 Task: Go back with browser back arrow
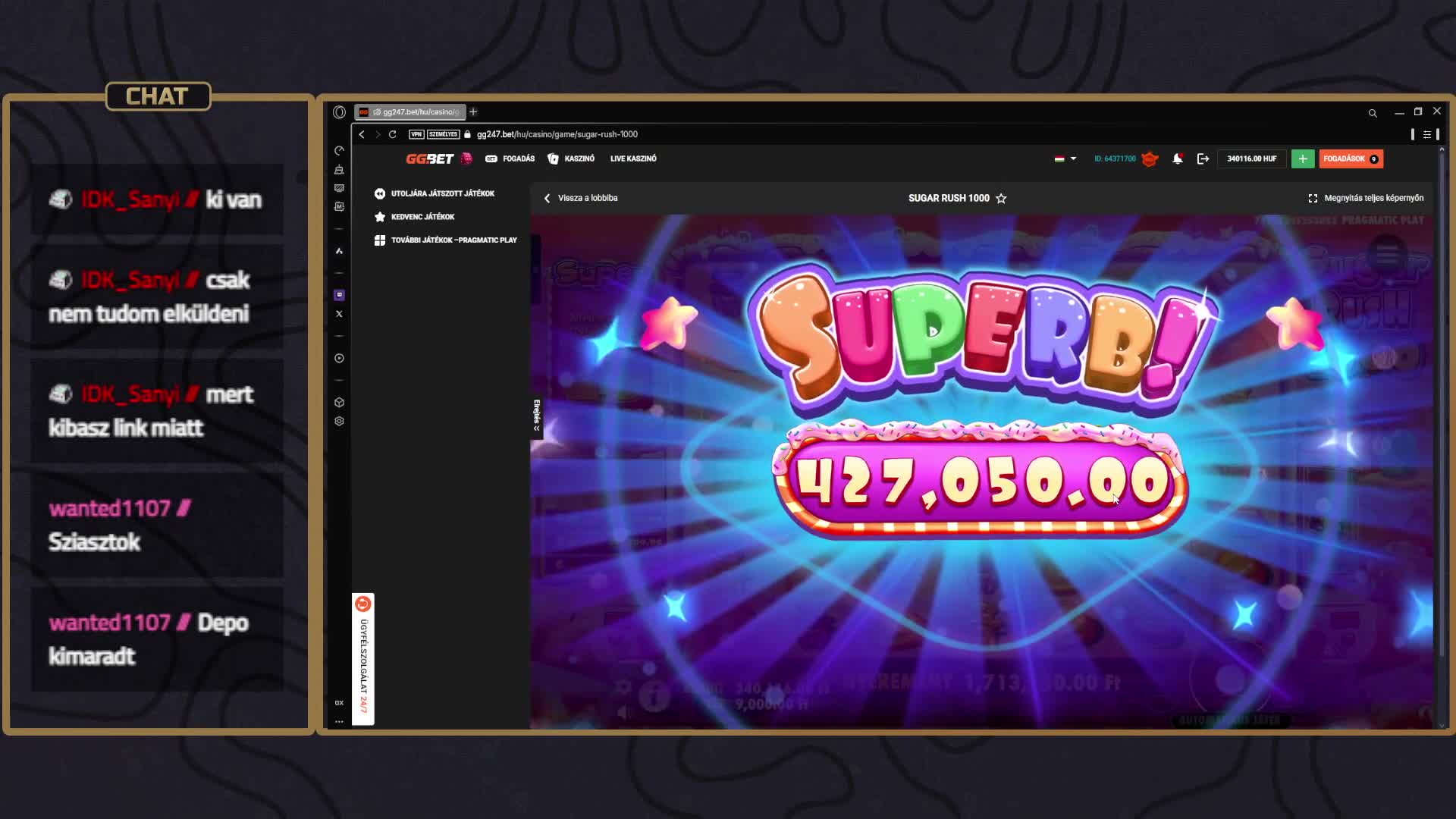point(362,134)
